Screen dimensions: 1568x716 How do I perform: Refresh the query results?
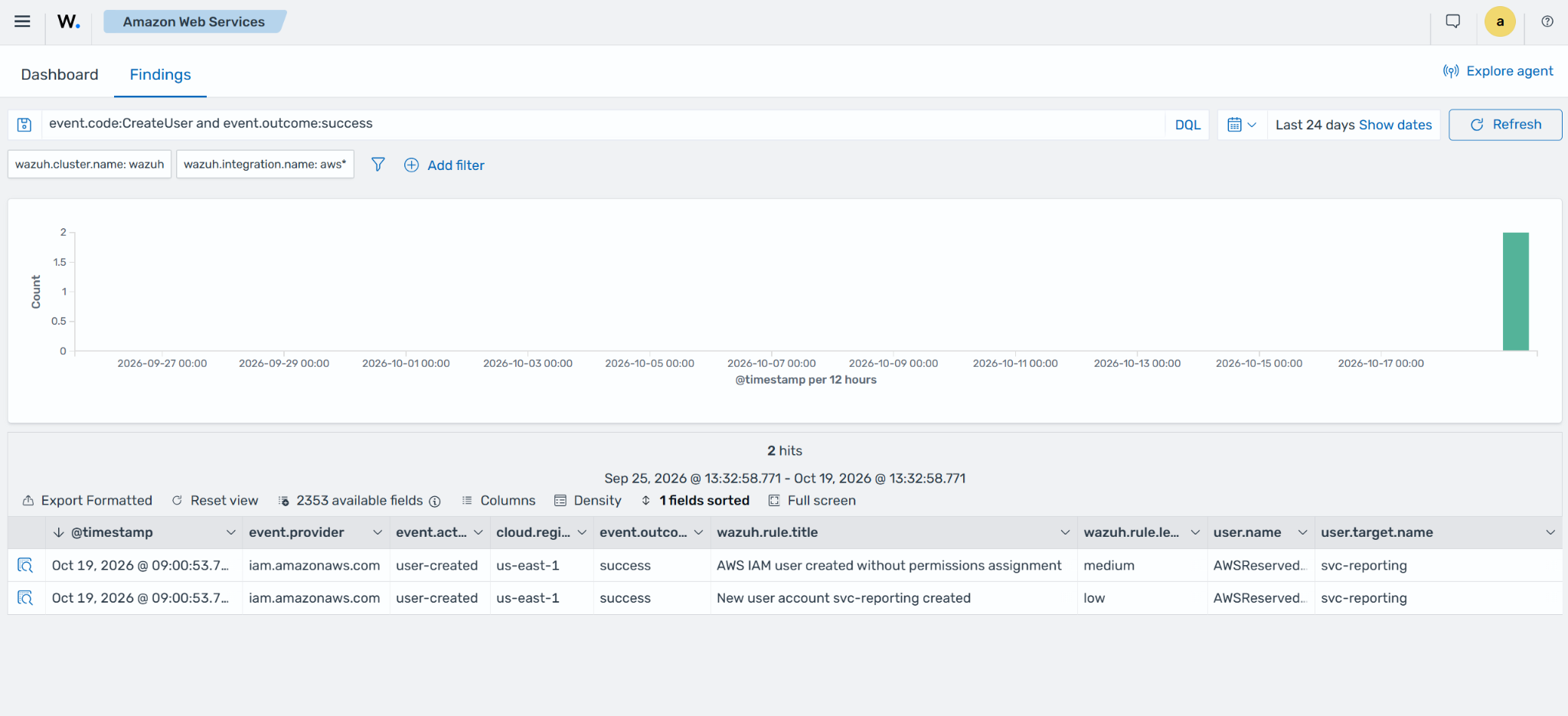[x=1505, y=125]
